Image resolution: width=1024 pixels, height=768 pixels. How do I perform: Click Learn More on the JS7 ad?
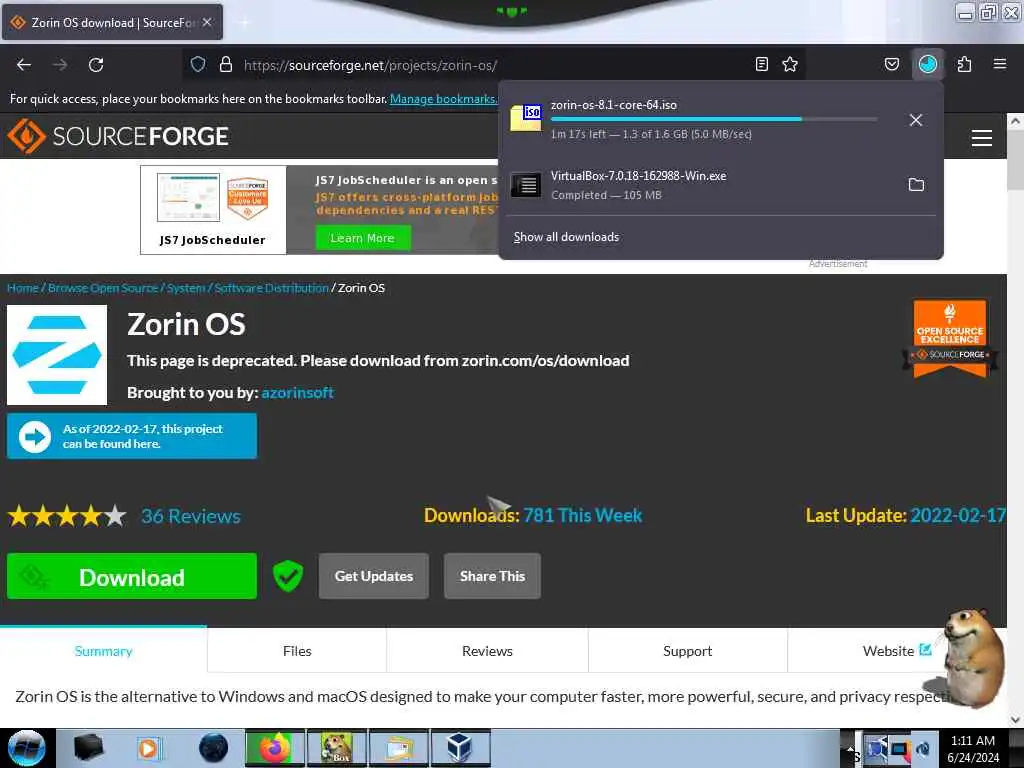362,238
